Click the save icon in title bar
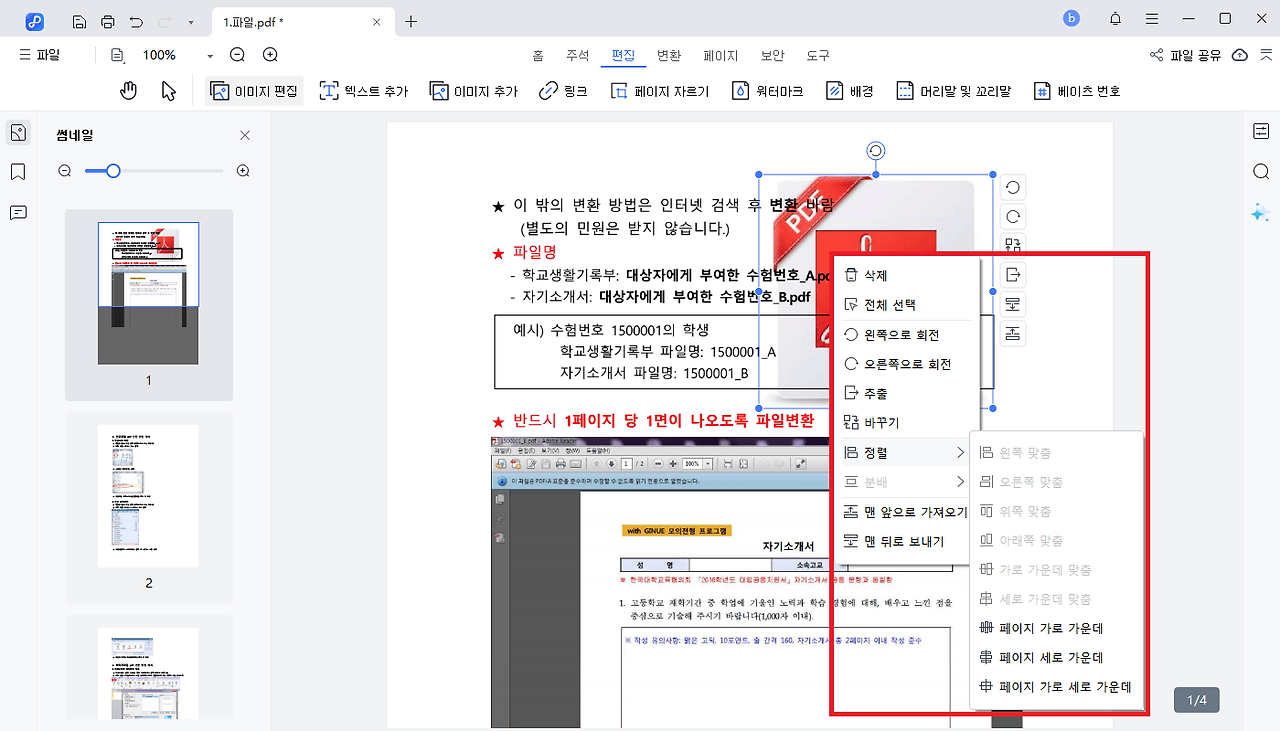This screenshot has height=731, width=1280. (80, 21)
